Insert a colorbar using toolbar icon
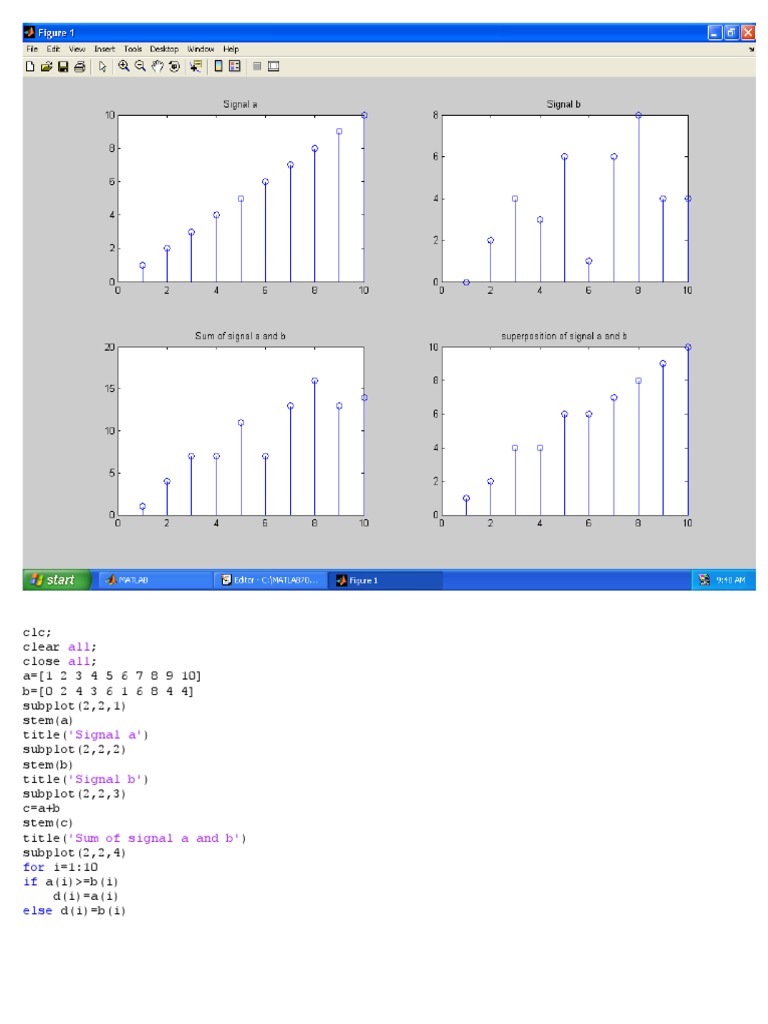The image size is (768, 1024). [219, 66]
